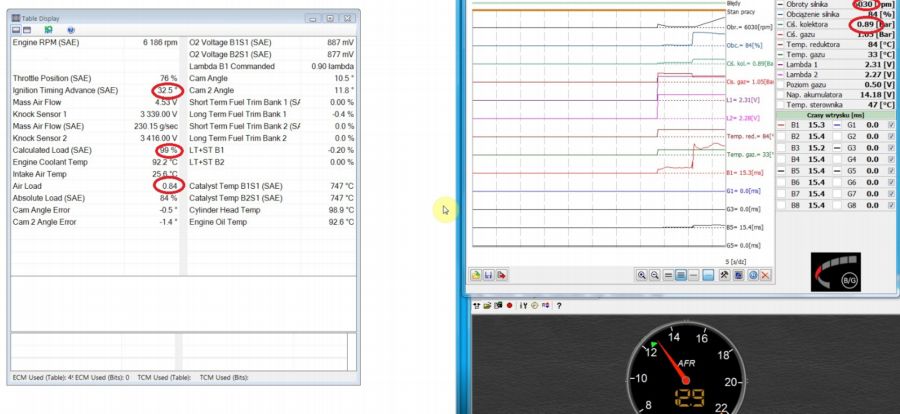Viewport: 900px width, 414px height.
Task: Toggle the Temp. sterownika line visibility box
Action: pos(782,104)
